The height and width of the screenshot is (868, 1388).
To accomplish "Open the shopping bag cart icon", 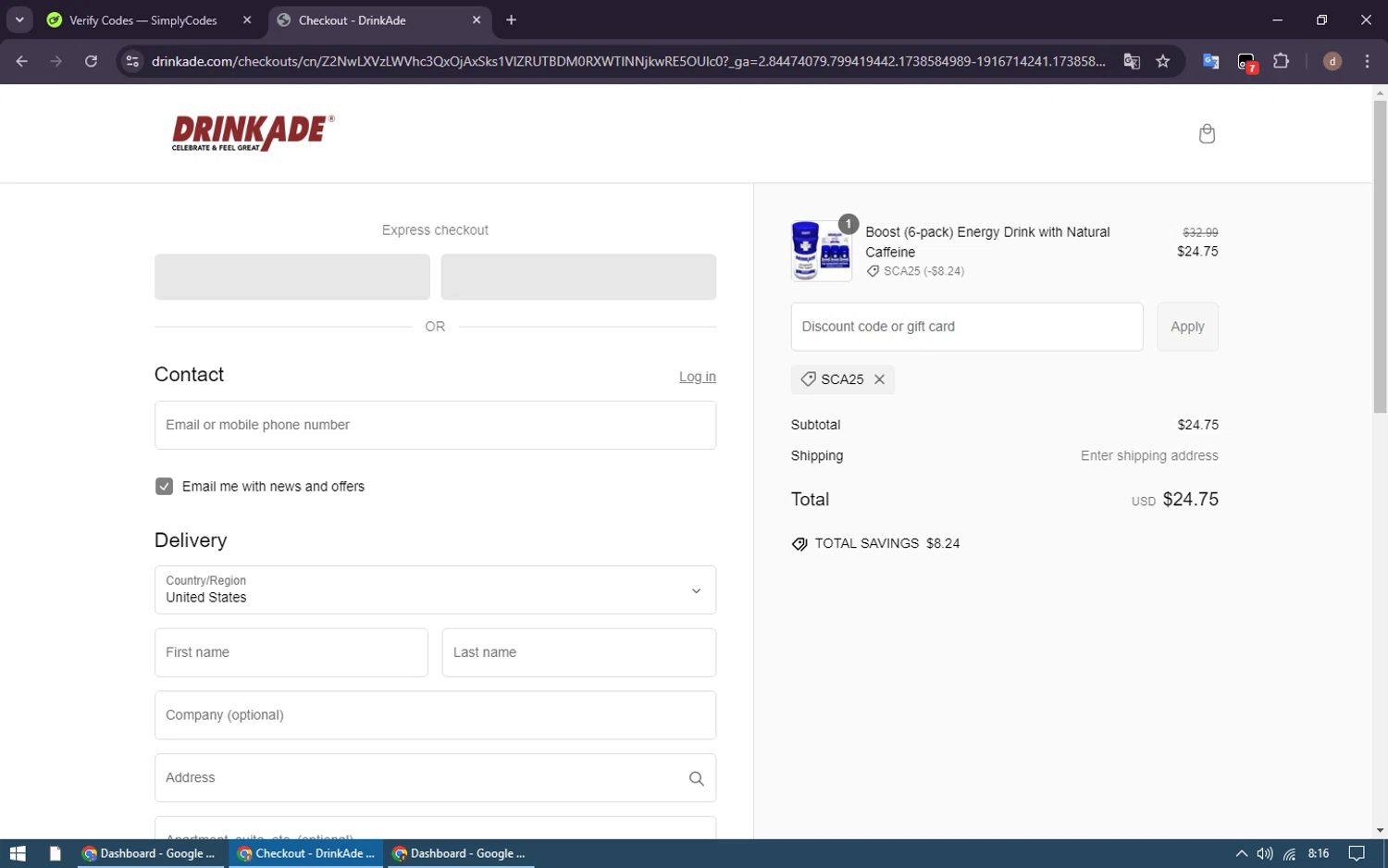I will click(x=1207, y=134).
